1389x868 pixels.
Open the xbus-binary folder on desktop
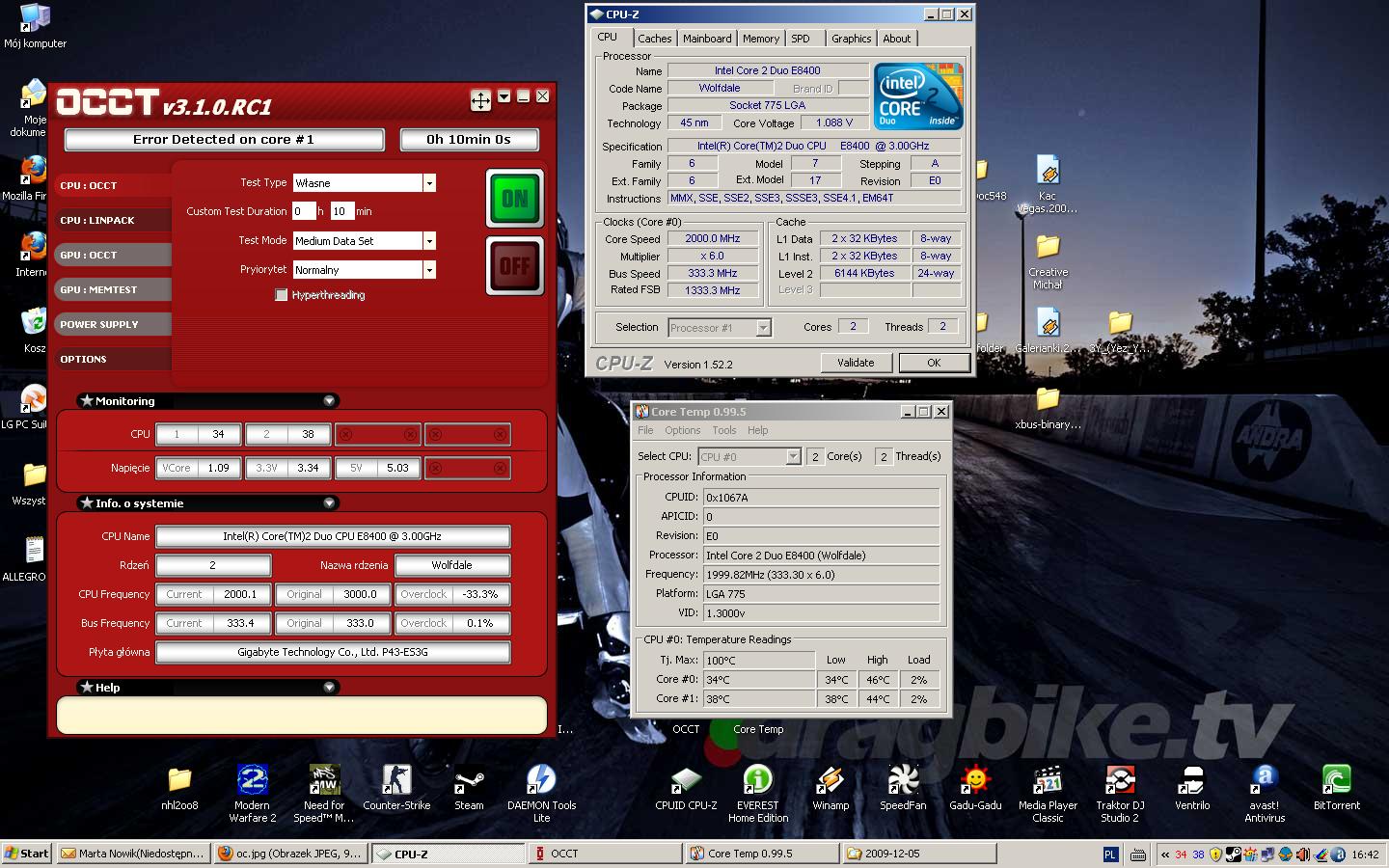coord(1048,406)
